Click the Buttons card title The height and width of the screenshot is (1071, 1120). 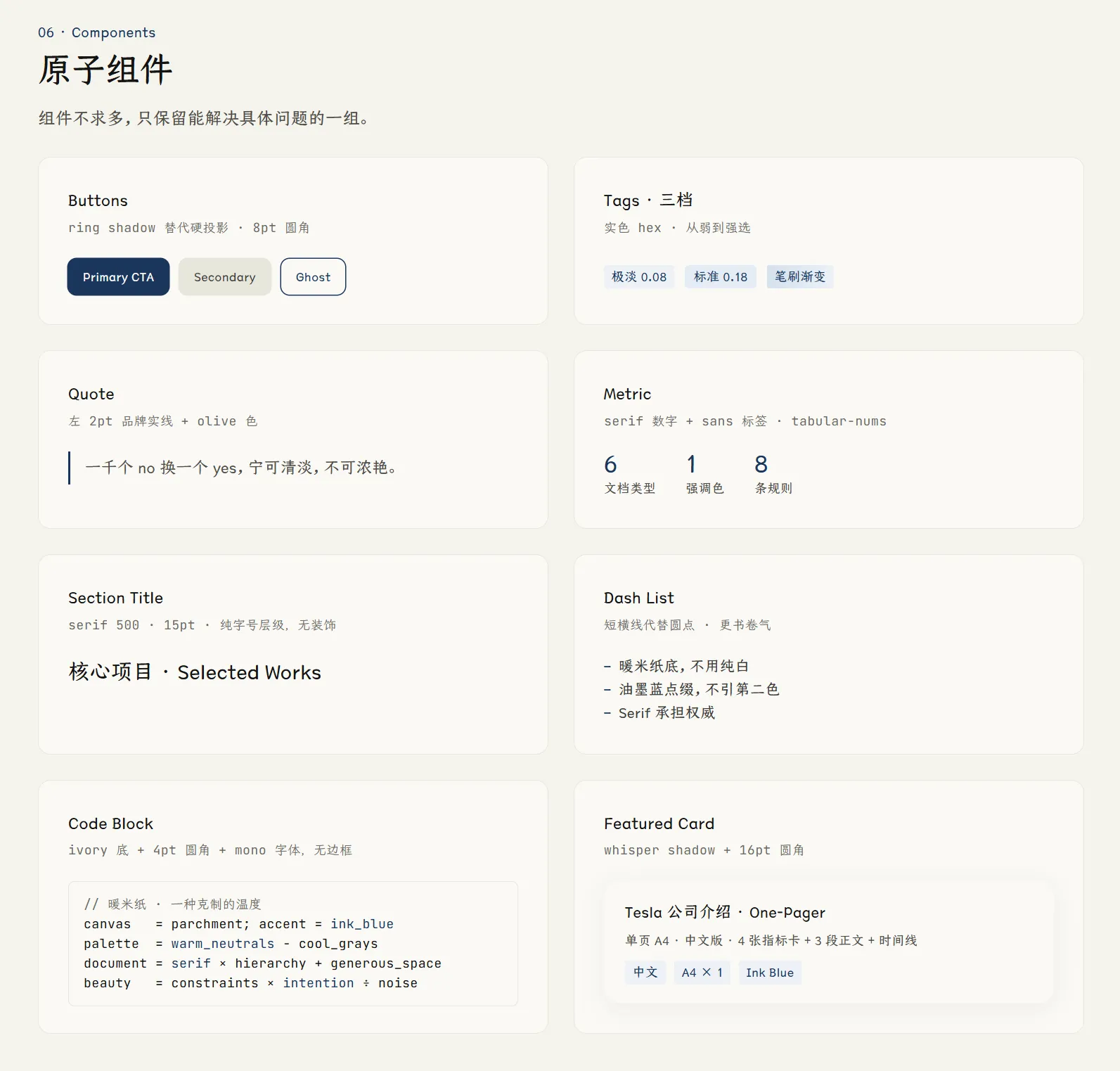pos(98,200)
